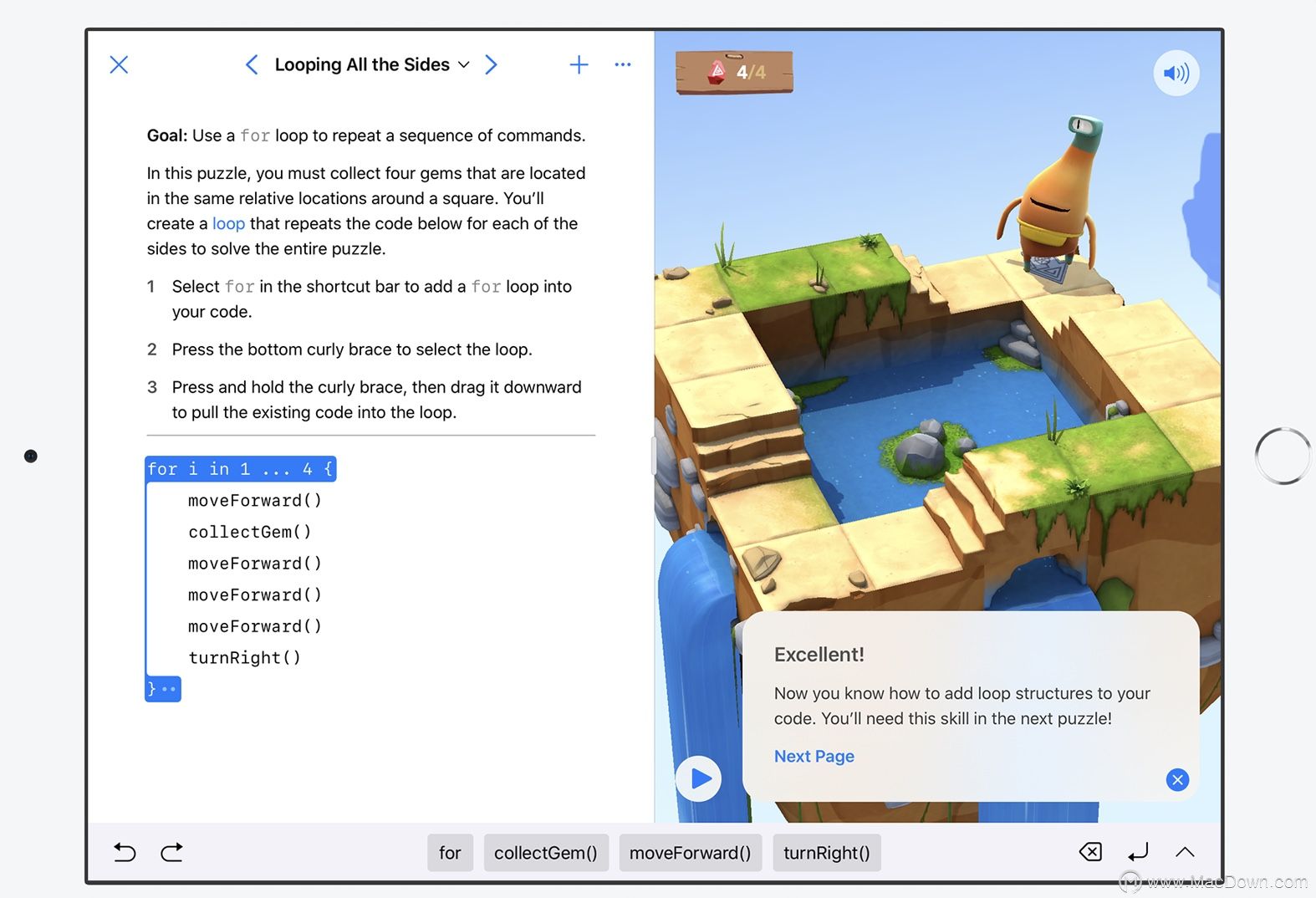The height and width of the screenshot is (898, 1316).
Task: Click the turnRight() code line
Action: 244,658
